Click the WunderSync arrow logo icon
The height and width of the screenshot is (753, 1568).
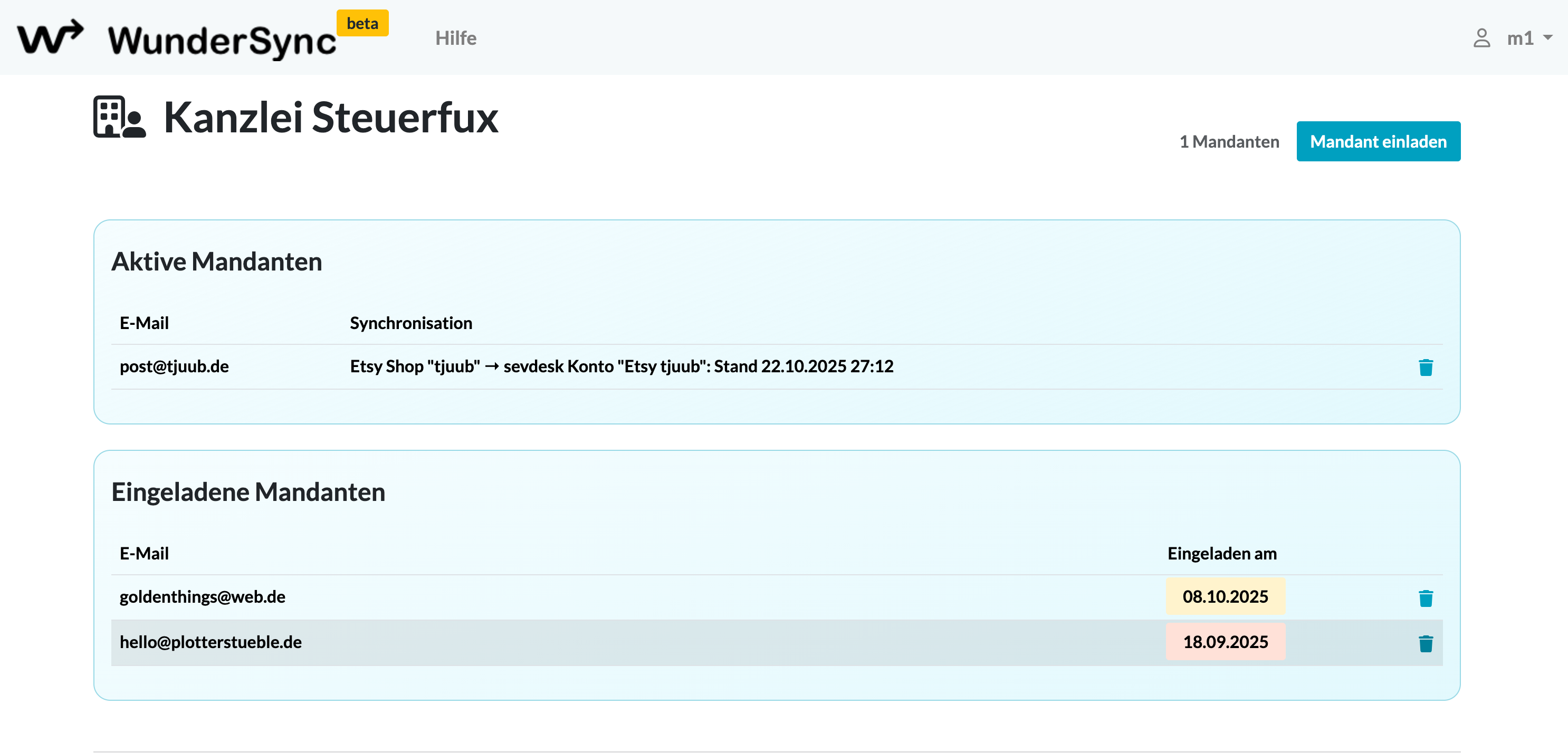(x=50, y=37)
